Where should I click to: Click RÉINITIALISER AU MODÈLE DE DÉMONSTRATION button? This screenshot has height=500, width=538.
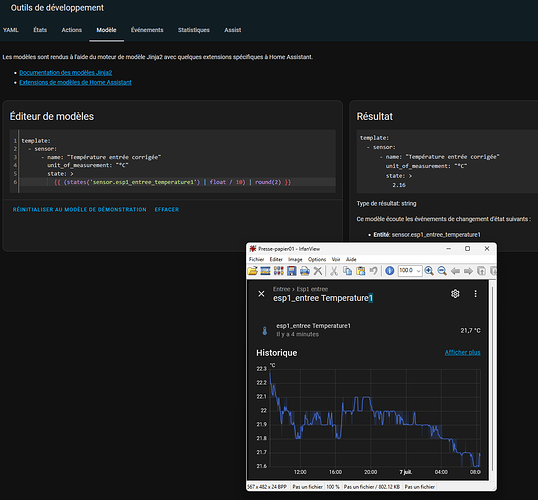pyautogui.click(x=80, y=209)
